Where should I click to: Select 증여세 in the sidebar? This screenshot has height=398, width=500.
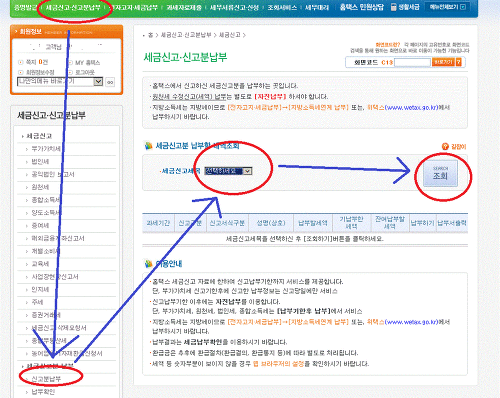(x=40, y=226)
